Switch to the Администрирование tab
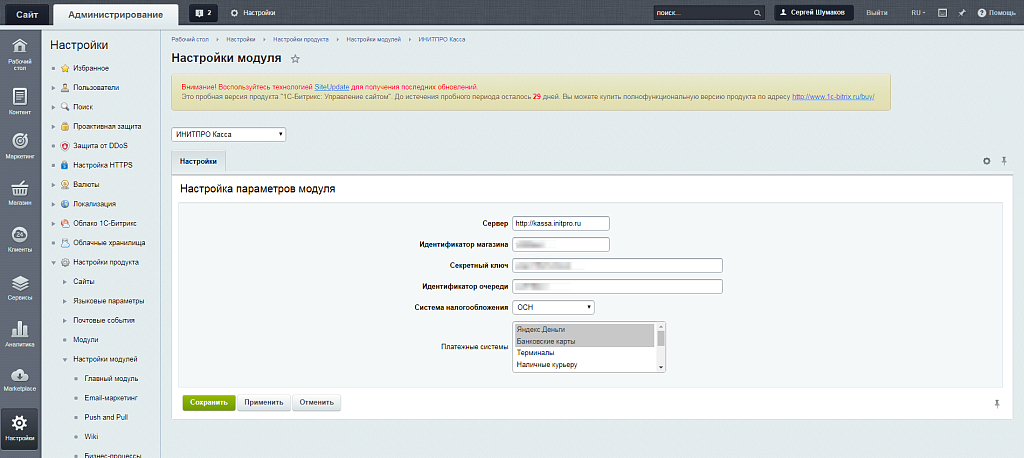The image size is (1024, 458). click(114, 13)
